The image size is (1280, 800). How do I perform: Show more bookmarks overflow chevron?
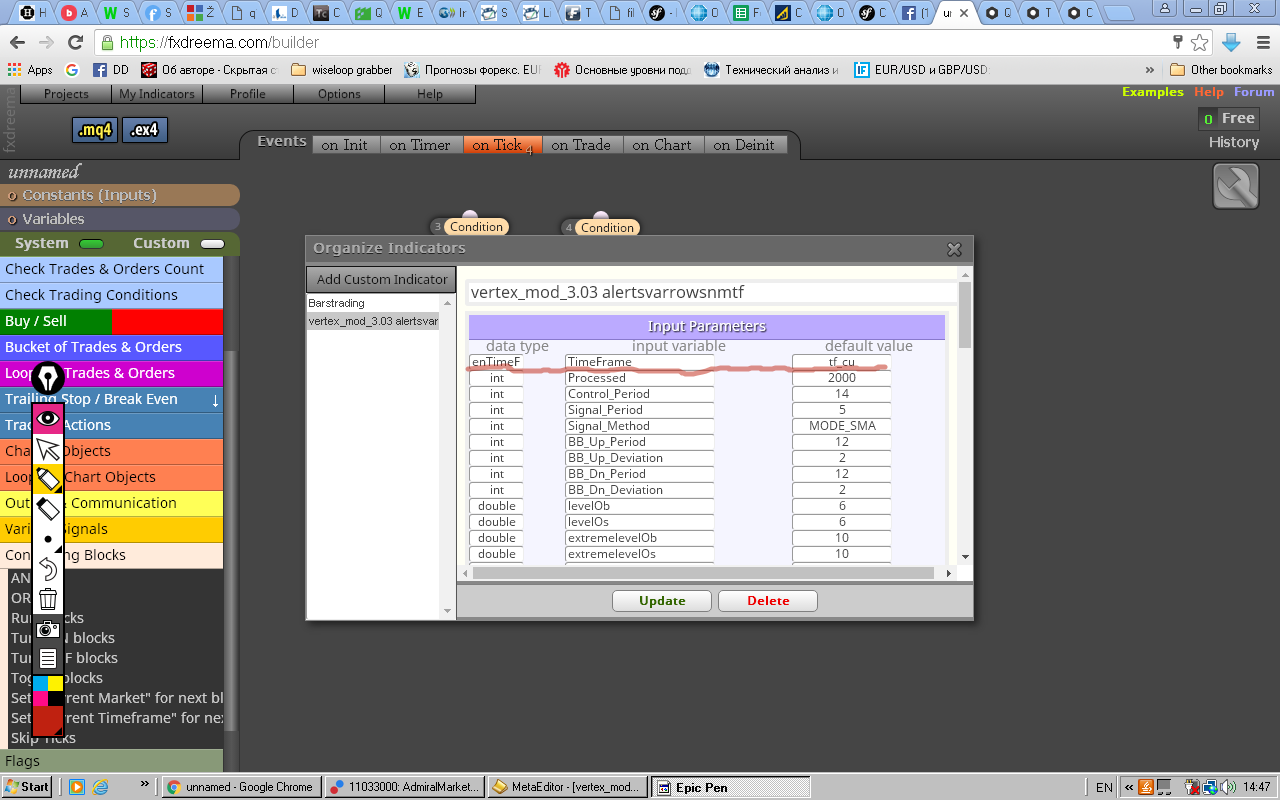click(x=1149, y=70)
